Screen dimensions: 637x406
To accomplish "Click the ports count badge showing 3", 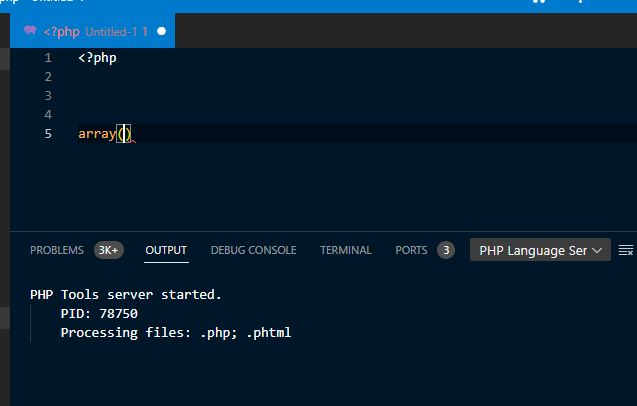I will (x=446, y=250).
